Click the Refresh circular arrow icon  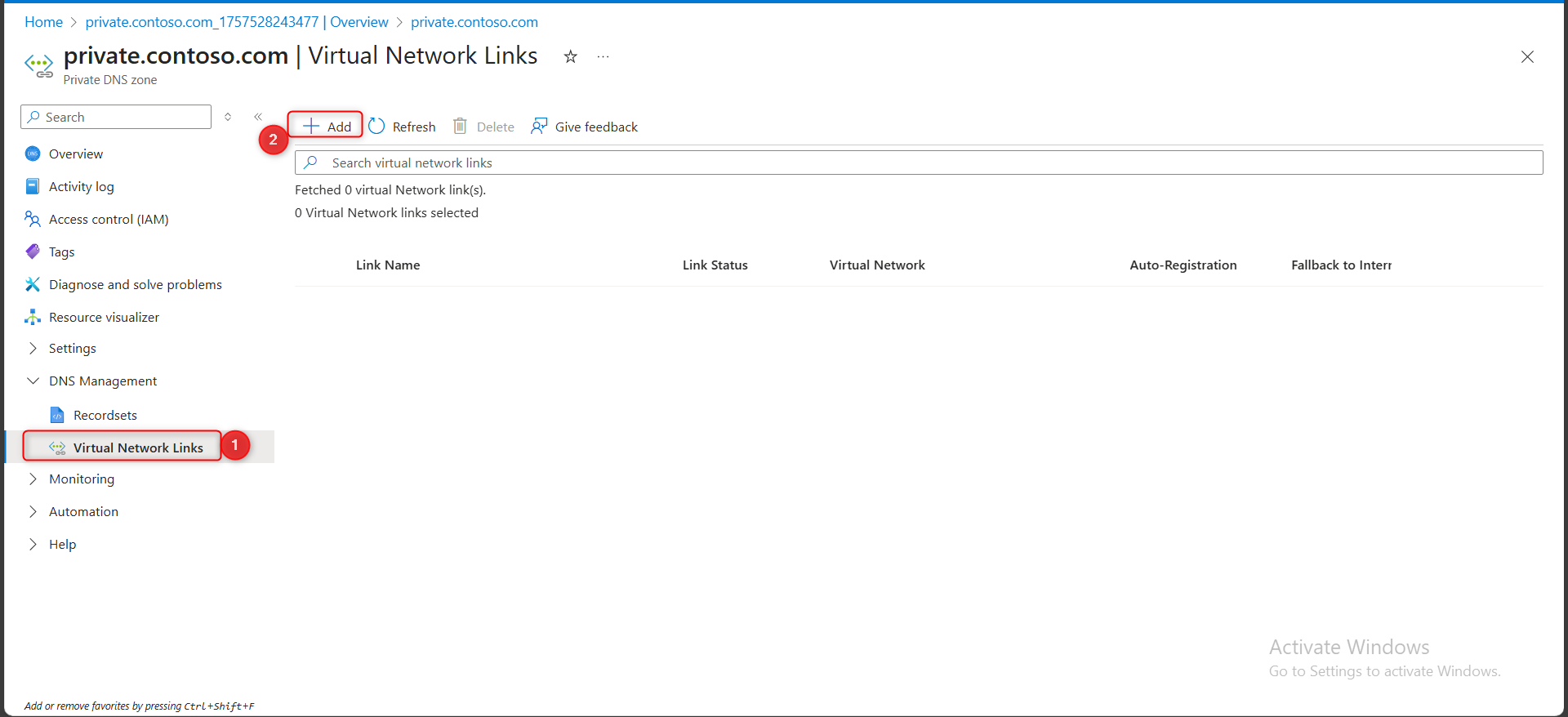tap(376, 126)
